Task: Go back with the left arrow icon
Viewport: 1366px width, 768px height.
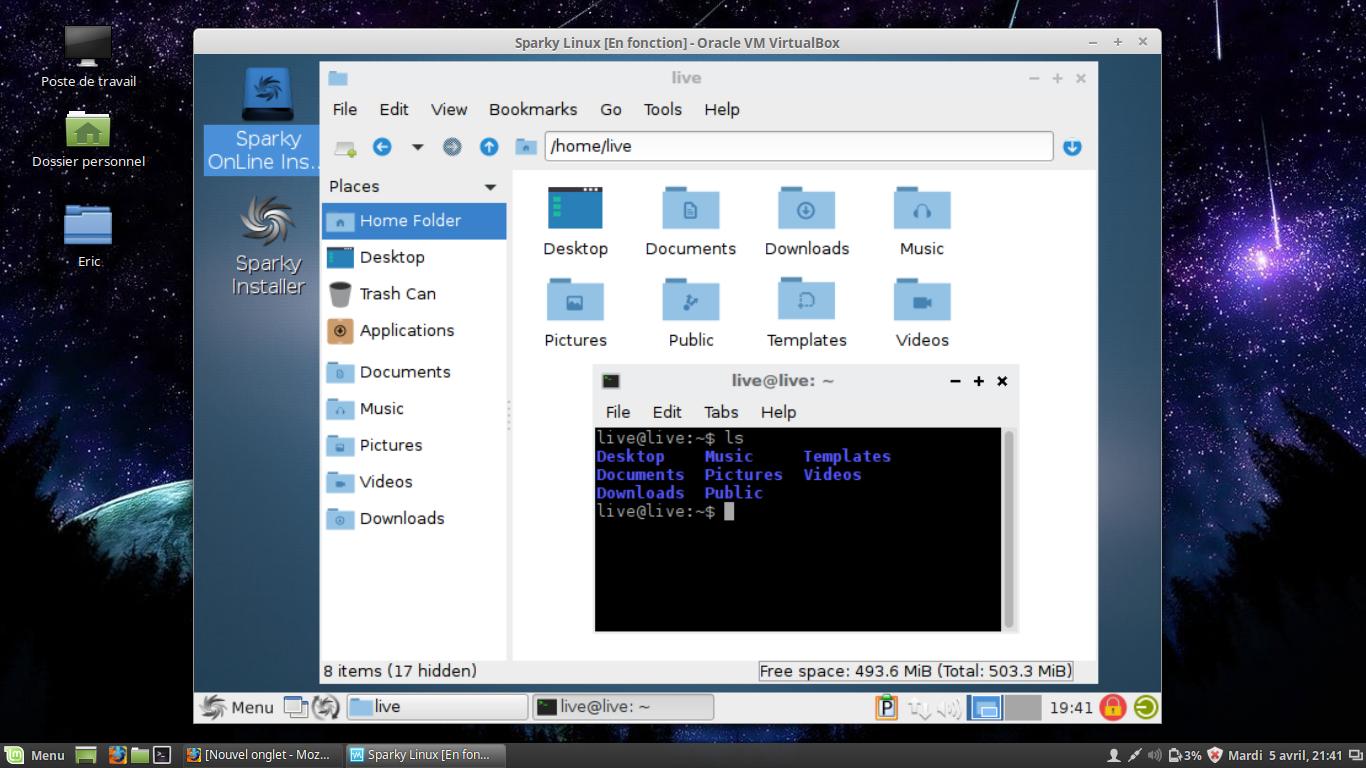Action: [382, 147]
